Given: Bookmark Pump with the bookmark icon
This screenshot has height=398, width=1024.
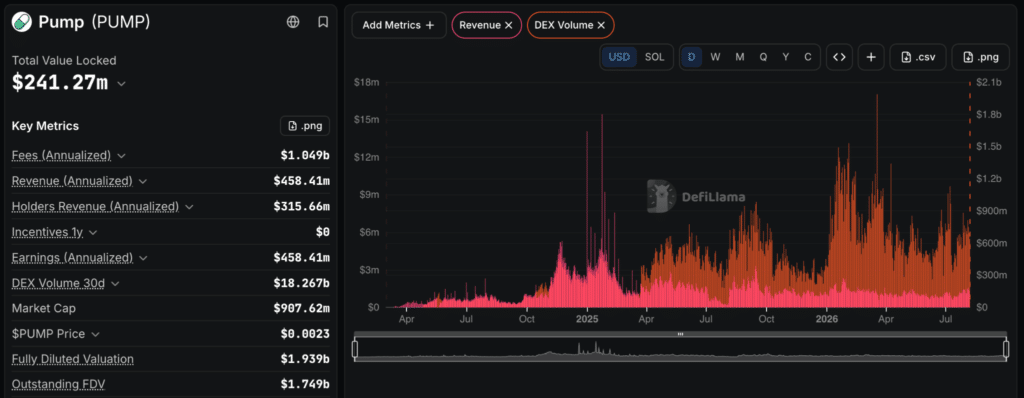Looking at the screenshot, I should 323,22.
